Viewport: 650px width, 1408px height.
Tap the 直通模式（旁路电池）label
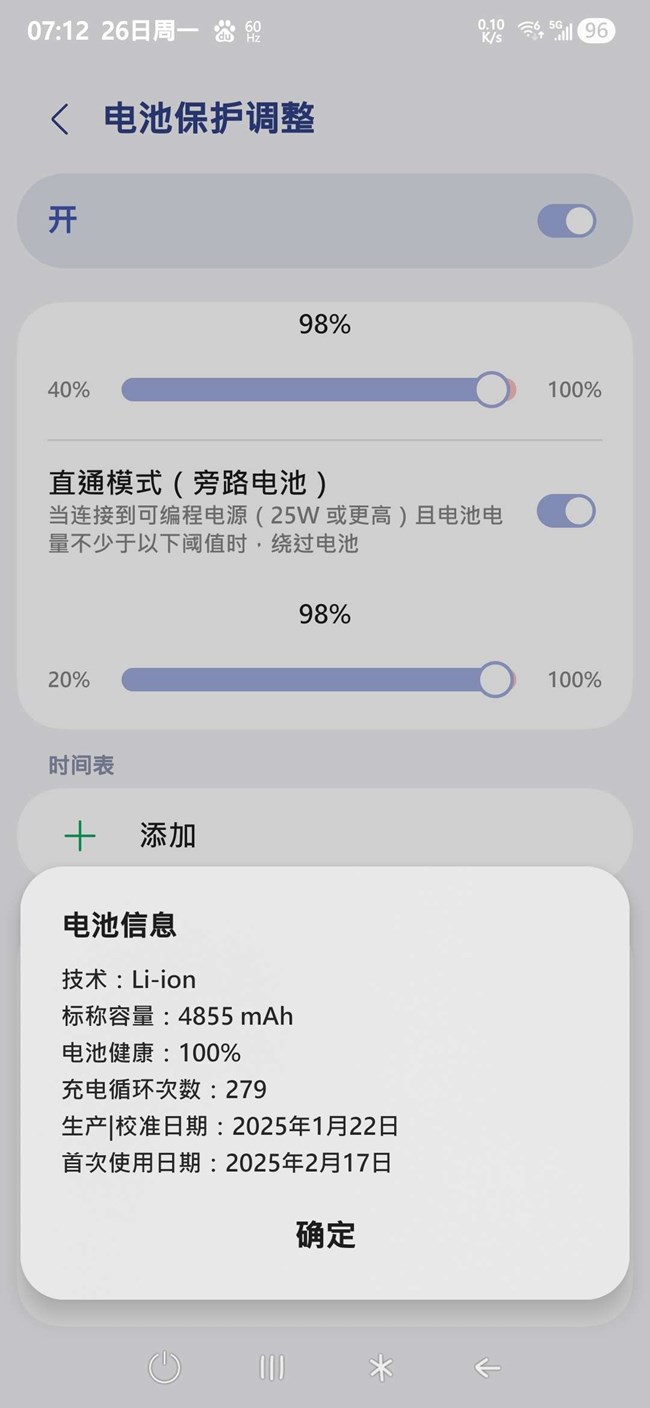coord(189,484)
